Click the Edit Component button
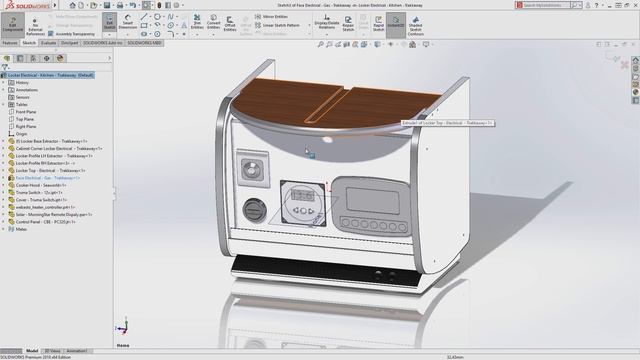Image resolution: width=640 pixels, height=360 pixels. click(13, 25)
